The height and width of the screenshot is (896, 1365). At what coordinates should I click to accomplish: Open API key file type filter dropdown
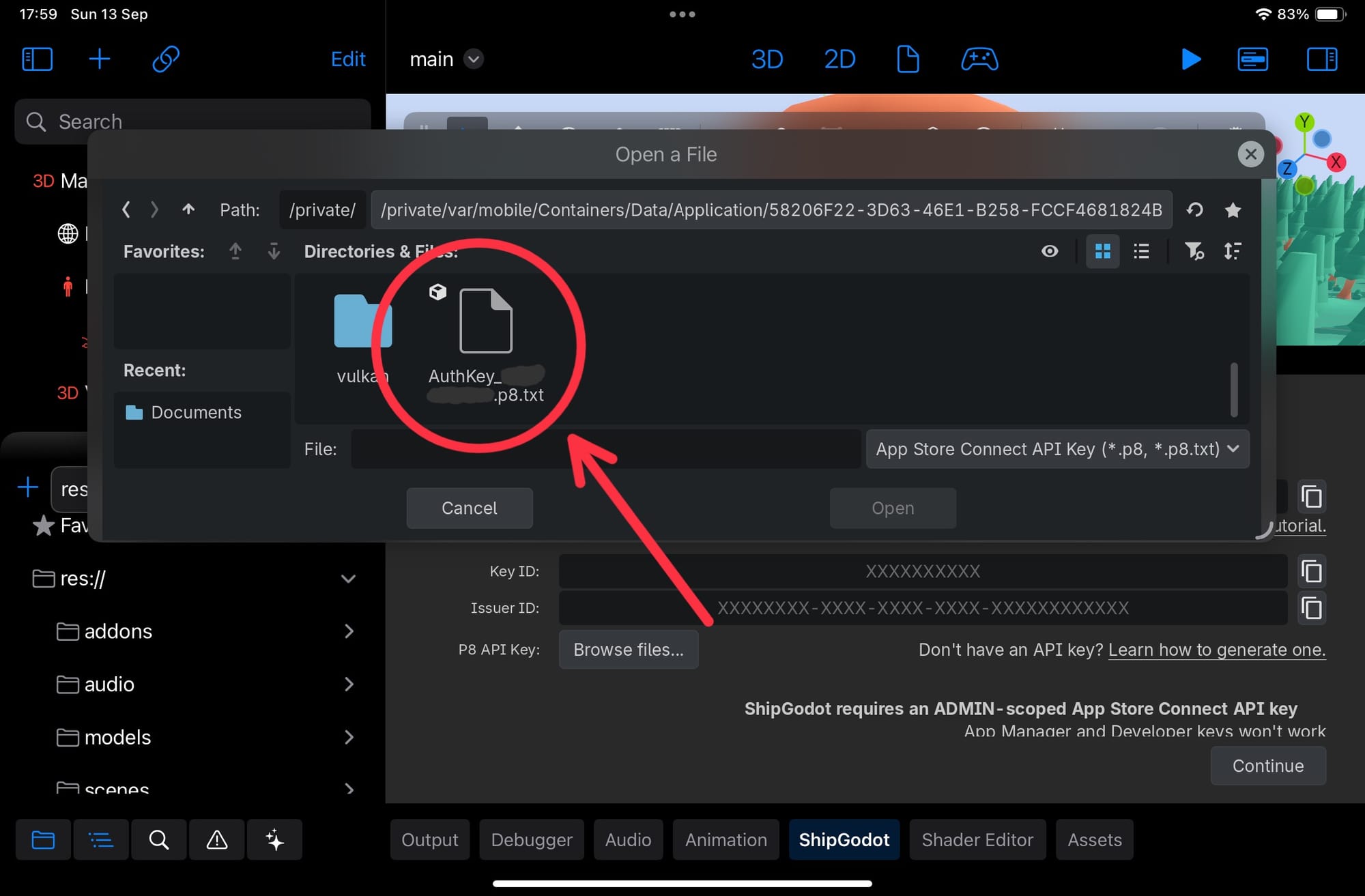point(1057,449)
